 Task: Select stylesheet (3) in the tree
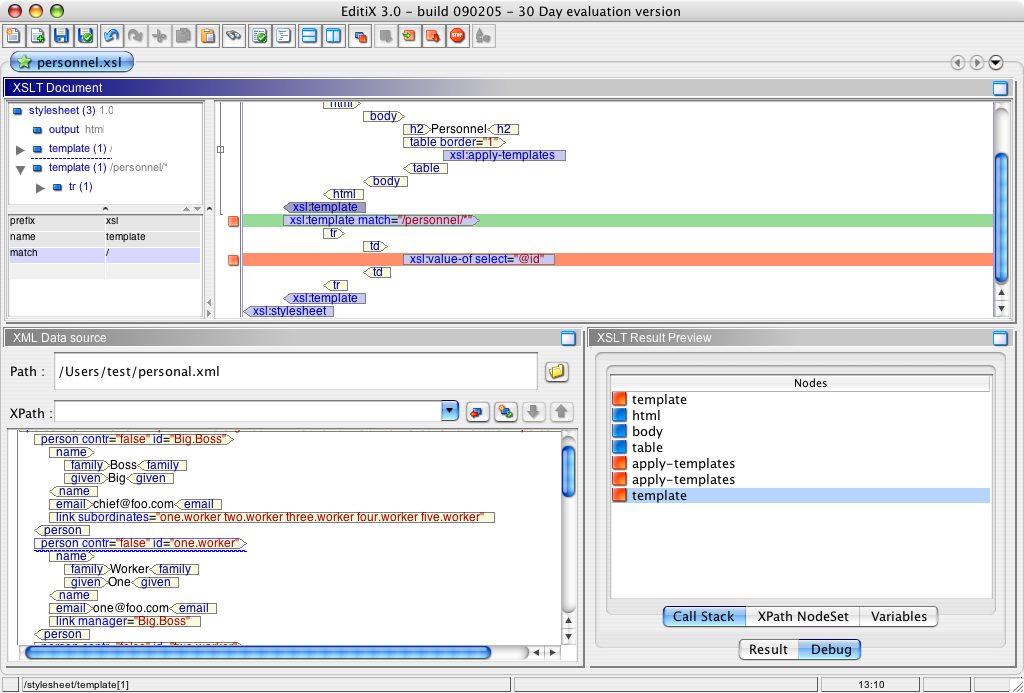click(62, 110)
